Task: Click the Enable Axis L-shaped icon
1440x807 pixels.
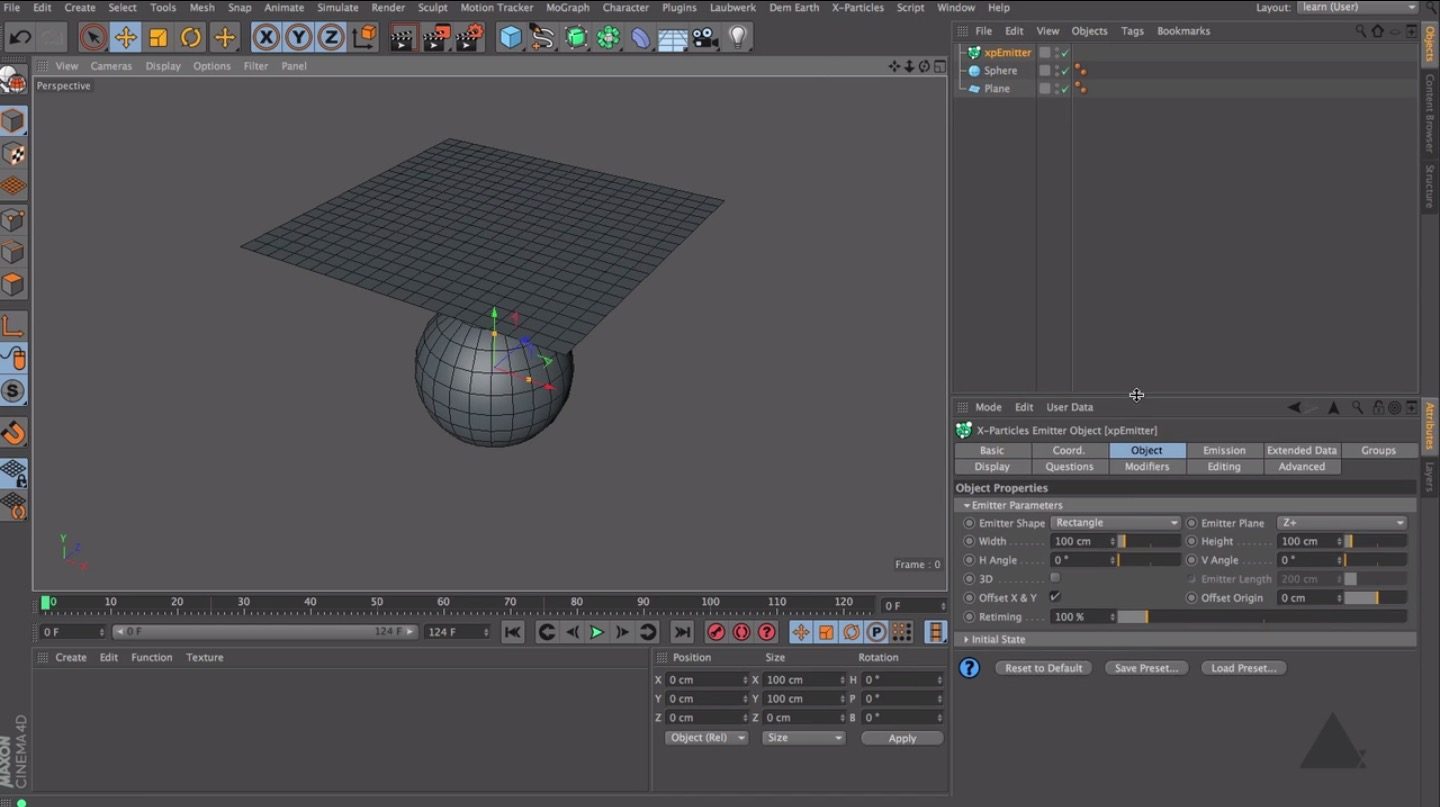Action: click(13, 325)
